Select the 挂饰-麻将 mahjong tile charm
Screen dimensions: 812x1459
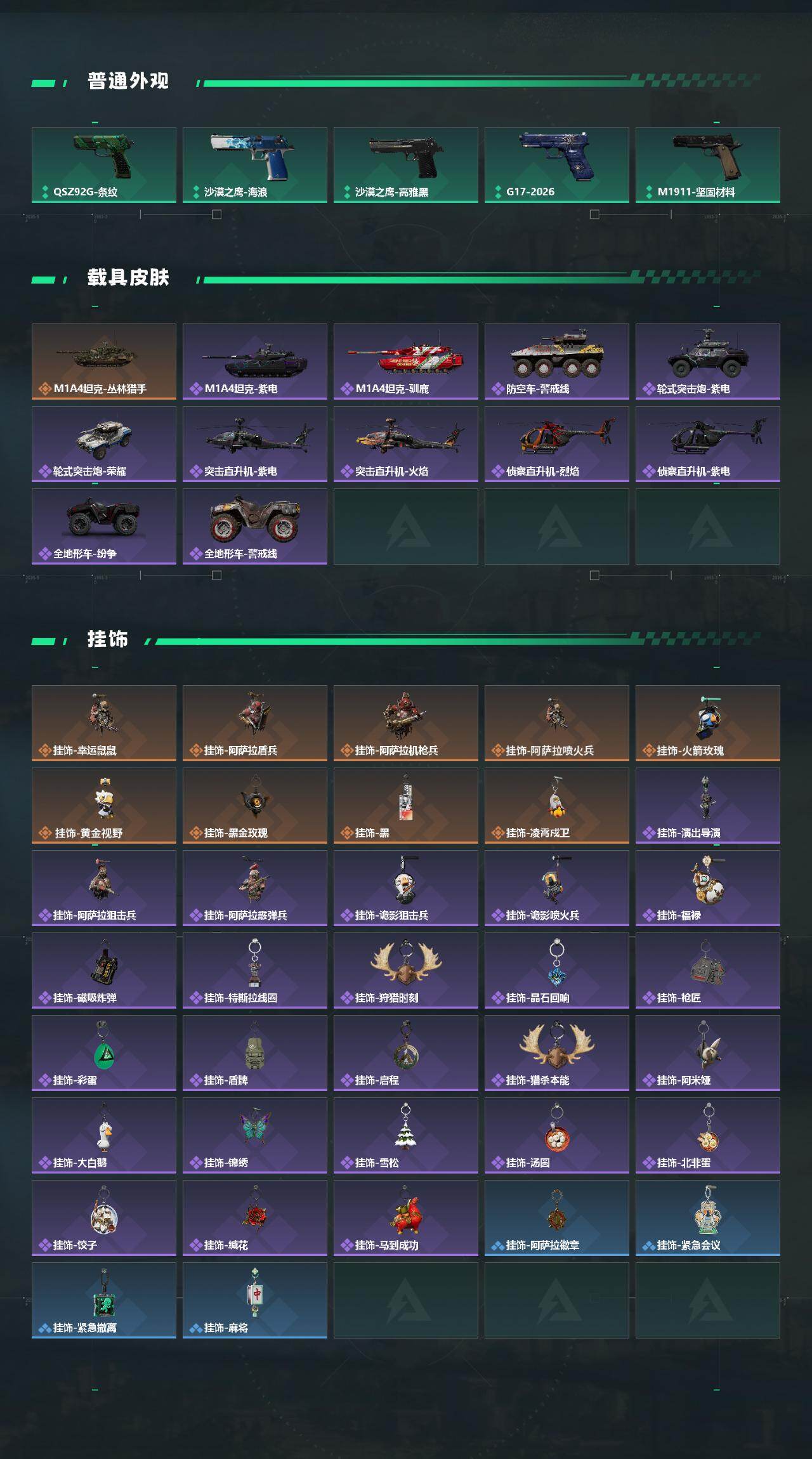click(255, 1300)
